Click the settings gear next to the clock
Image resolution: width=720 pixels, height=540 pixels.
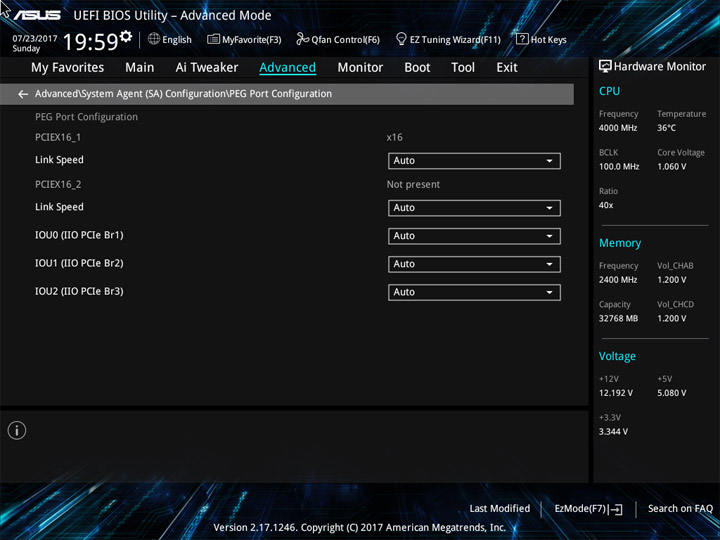tap(126, 36)
